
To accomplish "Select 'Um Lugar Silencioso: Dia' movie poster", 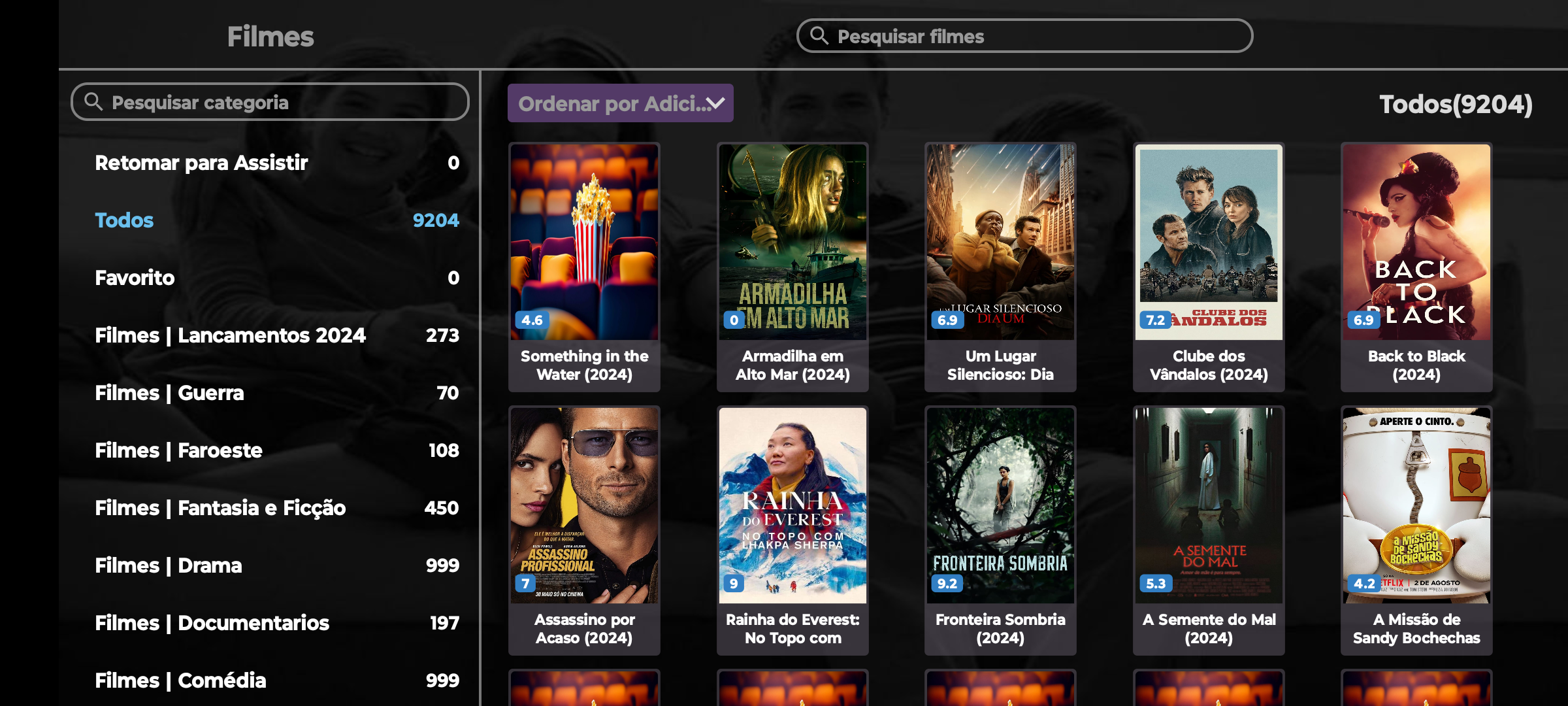I will [x=1000, y=242].
